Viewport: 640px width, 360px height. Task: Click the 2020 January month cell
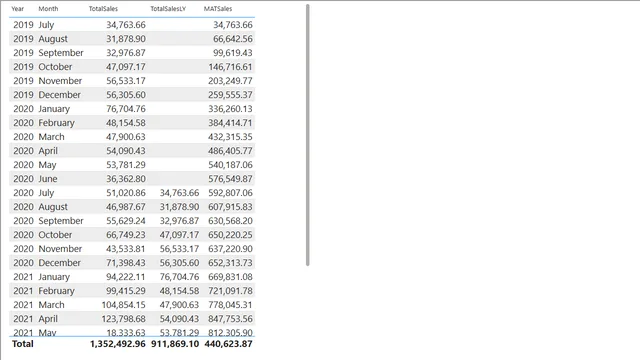point(54,109)
